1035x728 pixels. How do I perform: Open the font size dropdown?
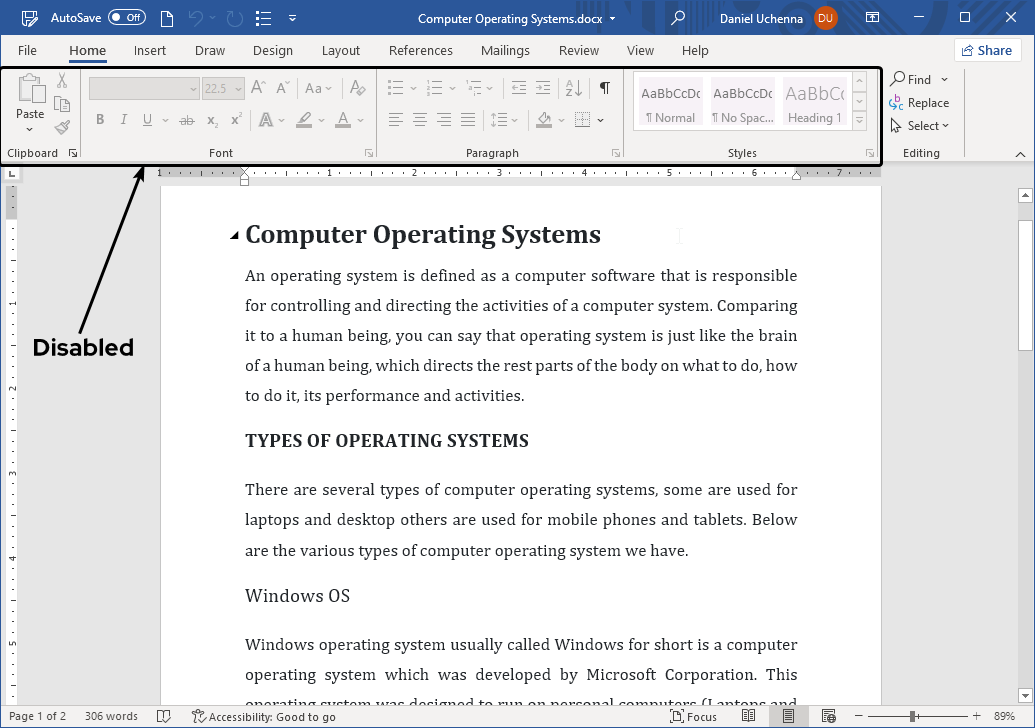point(238,87)
